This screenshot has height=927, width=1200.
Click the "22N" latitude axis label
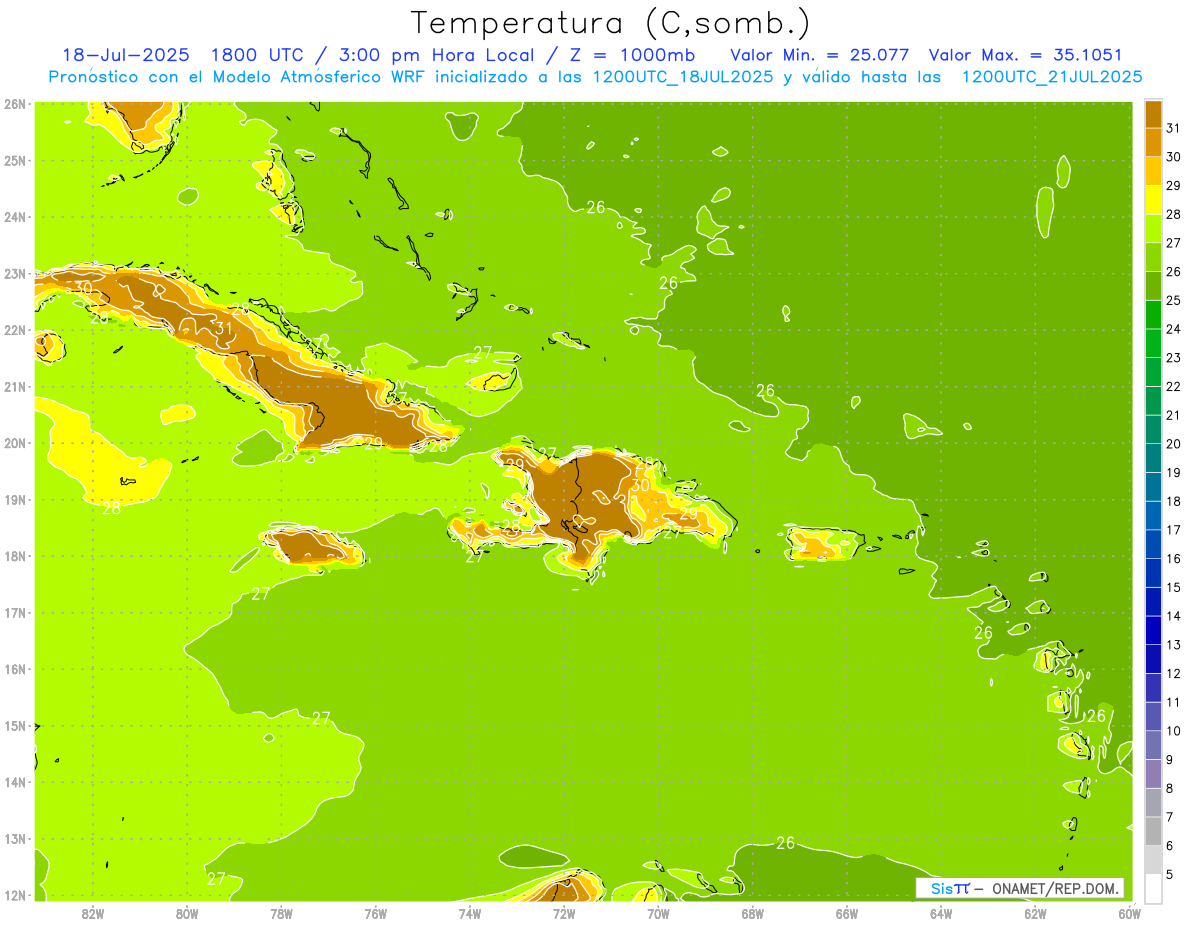pyautogui.click(x=15, y=330)
